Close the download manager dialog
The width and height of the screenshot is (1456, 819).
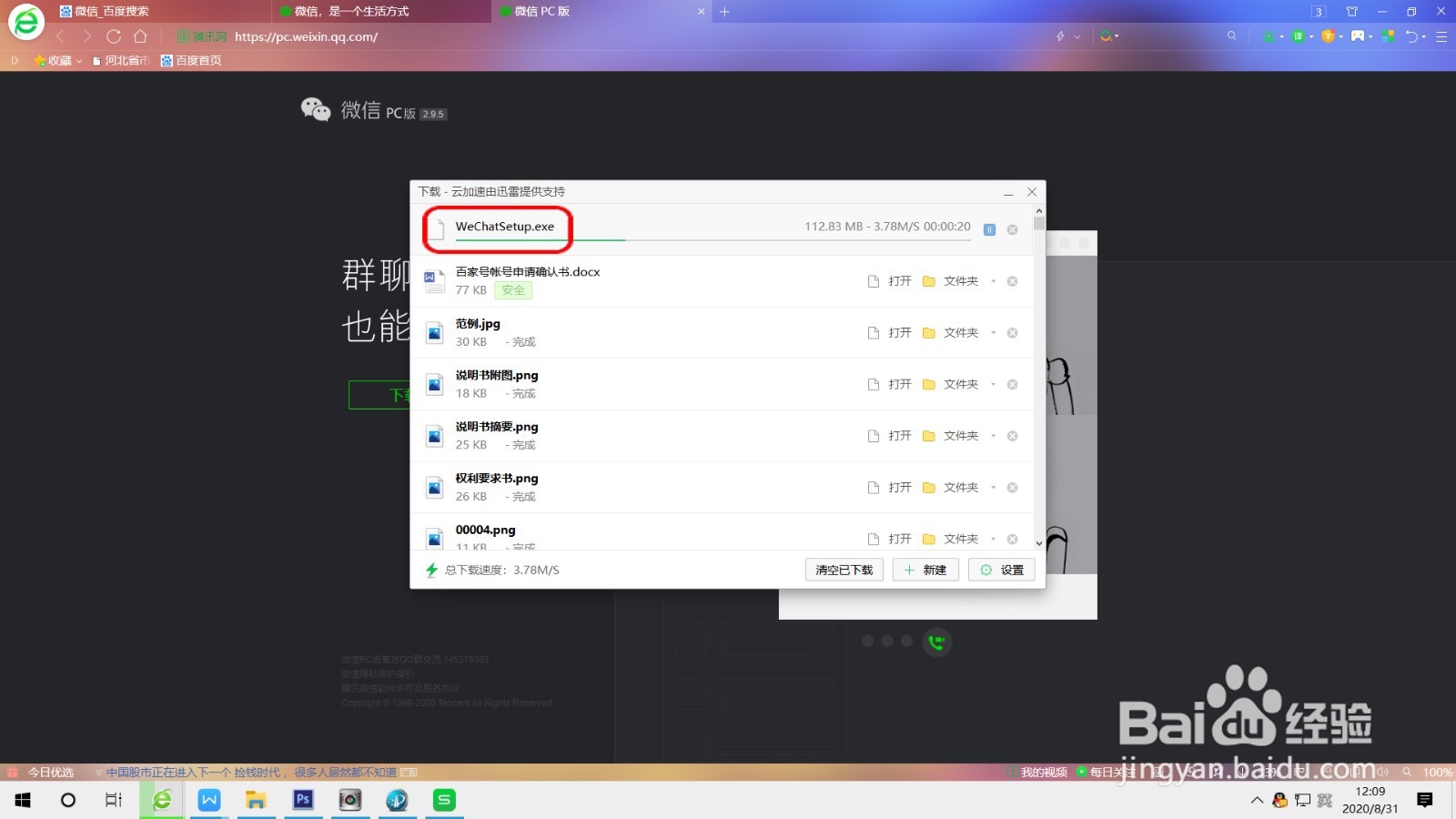pyautogui.click(x=1032, y=192)
